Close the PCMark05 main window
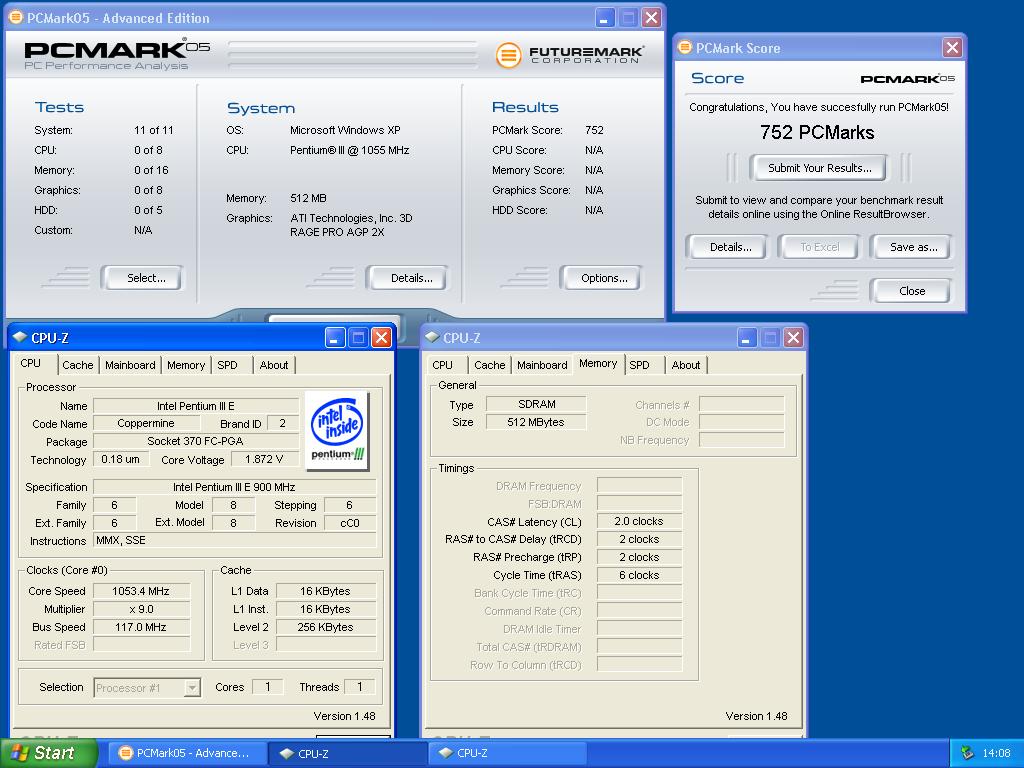 tap(651, 17)
